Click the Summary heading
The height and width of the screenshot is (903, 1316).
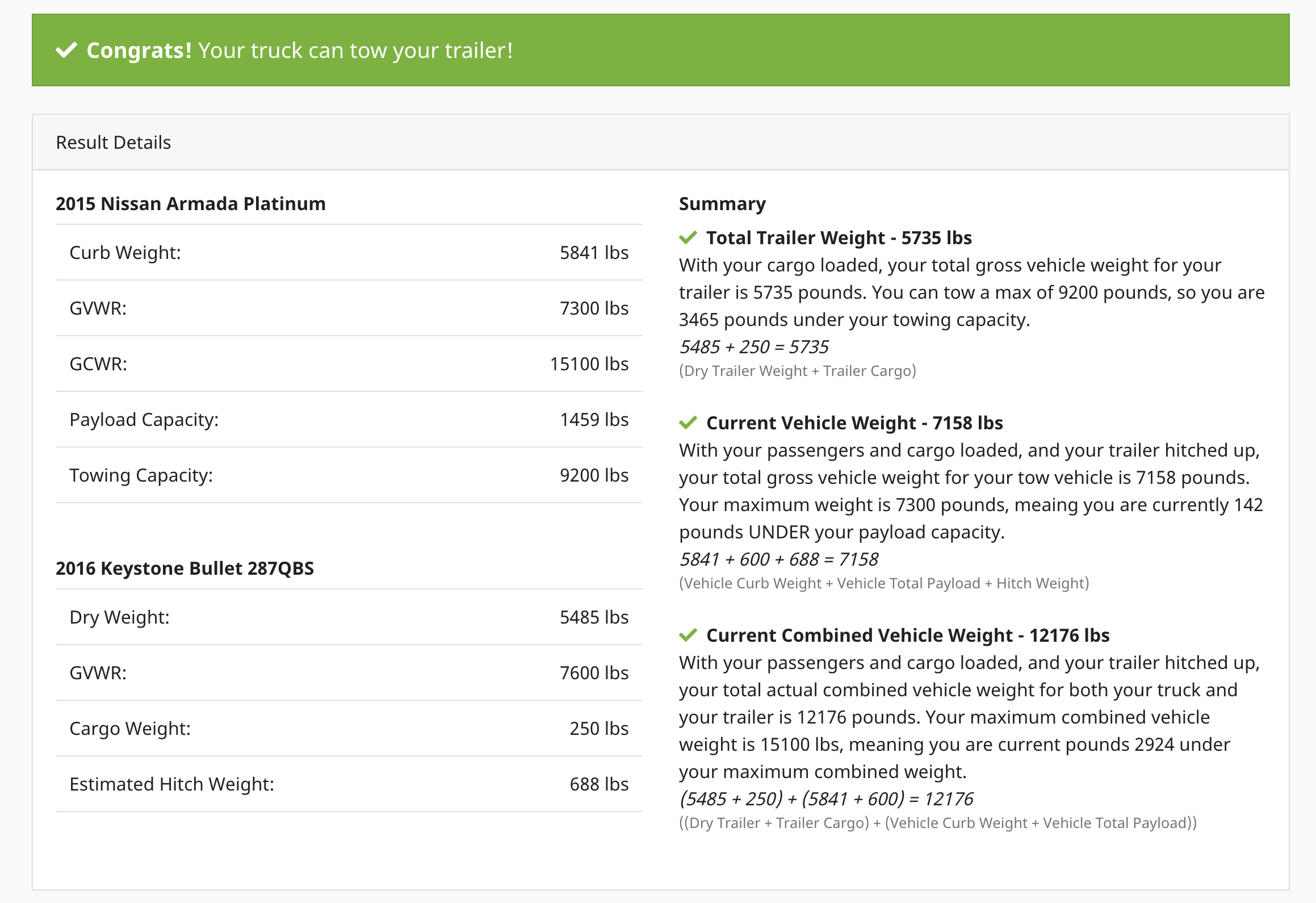click(722, 204)
